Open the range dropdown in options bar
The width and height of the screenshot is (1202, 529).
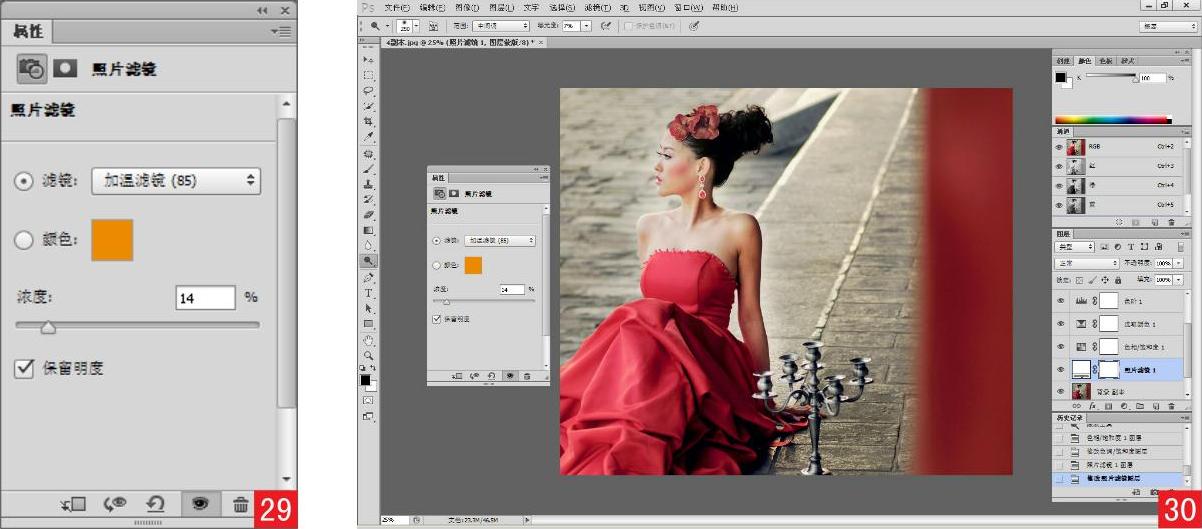tap(501, 26)
